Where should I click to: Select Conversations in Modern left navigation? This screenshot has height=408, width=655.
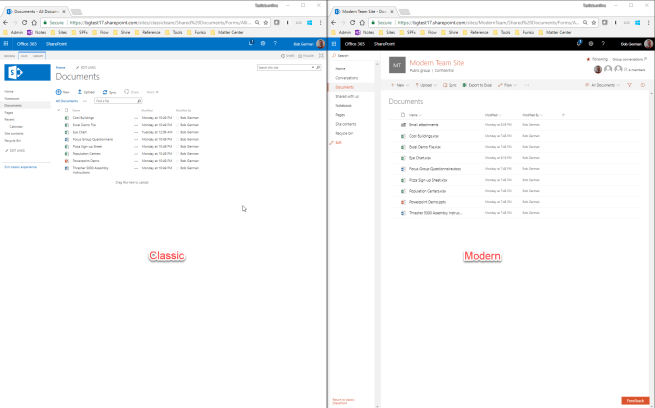[346, 78]
